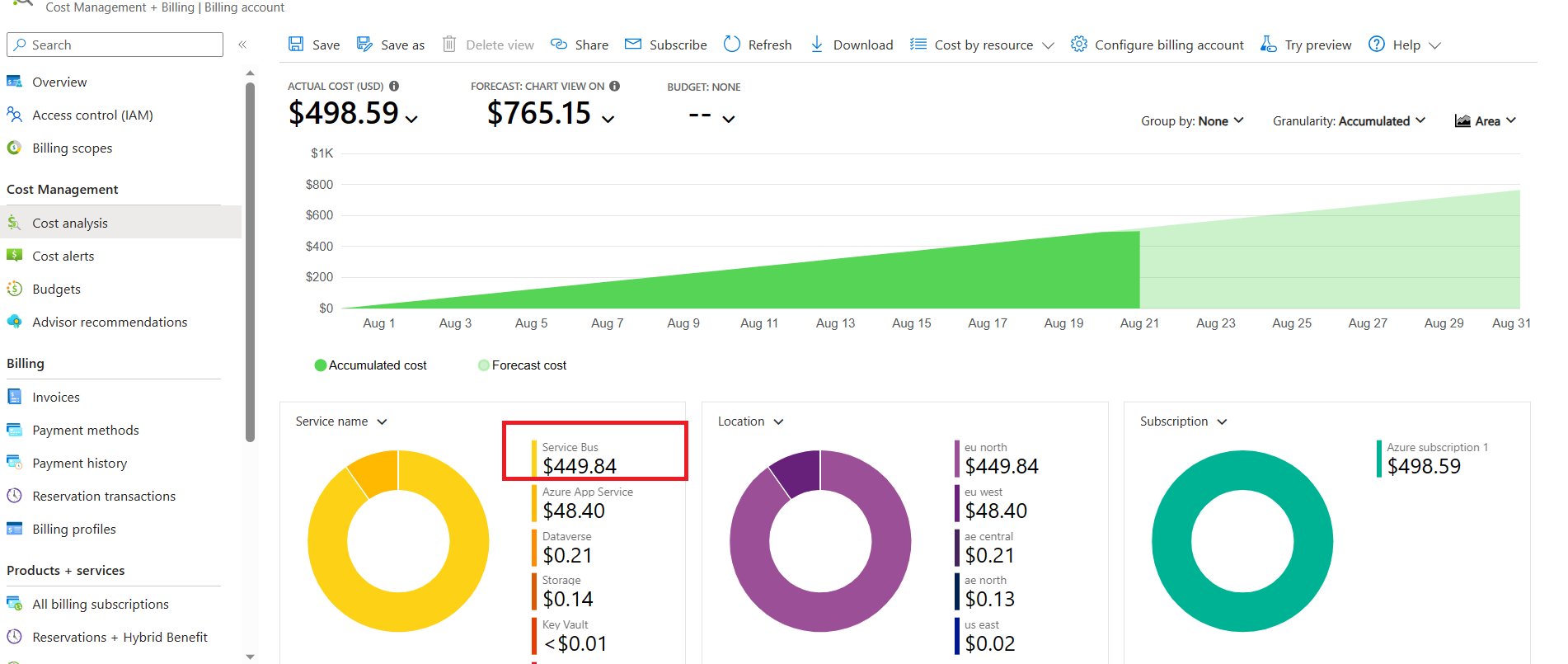The image size is (1568, 664).
Task: Click the Invoices document icon
Action: 14,397
